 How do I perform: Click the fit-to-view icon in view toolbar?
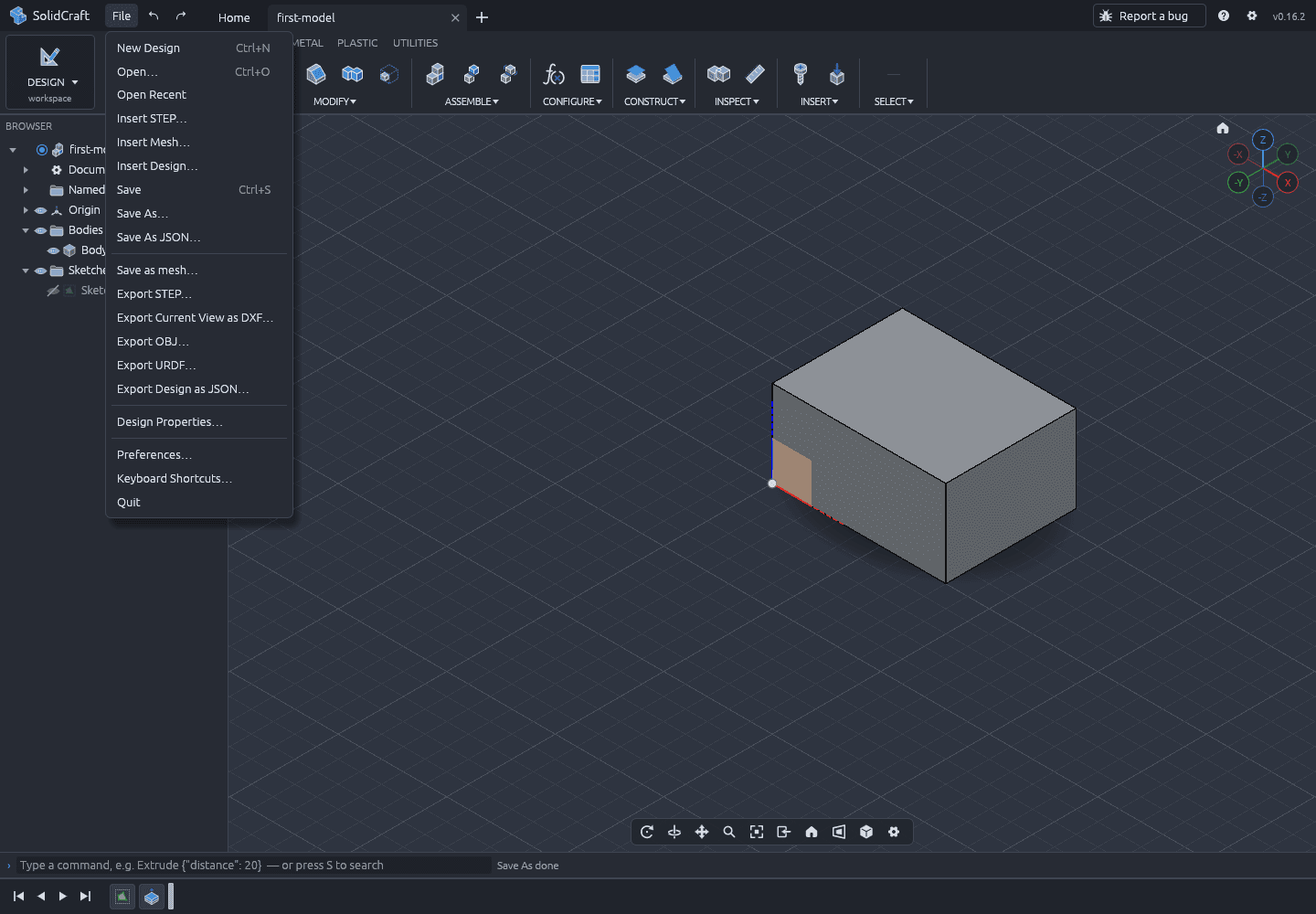click(x=757, y=832)
